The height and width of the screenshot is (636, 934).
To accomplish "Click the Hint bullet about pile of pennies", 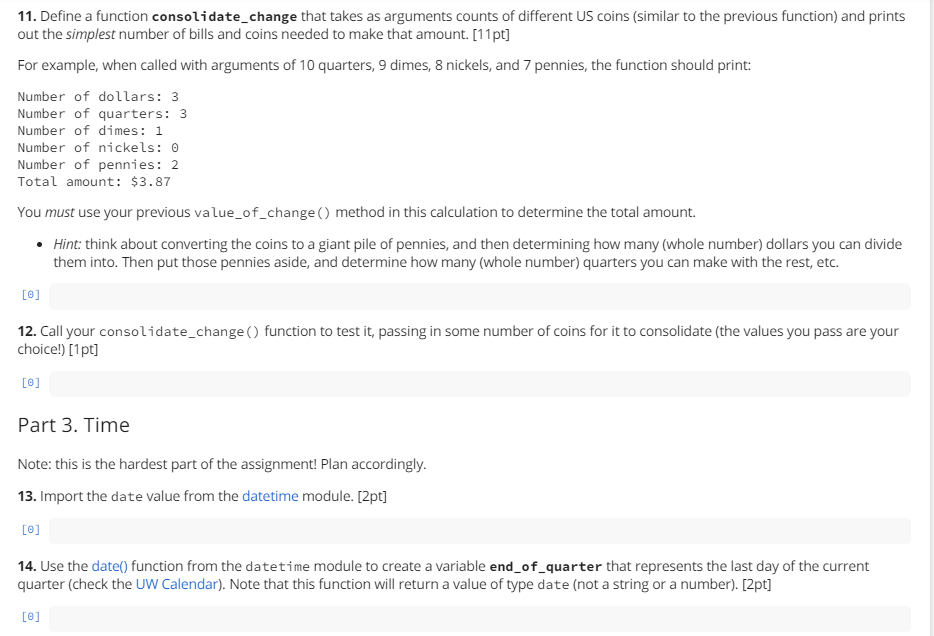I will point(468,251).
